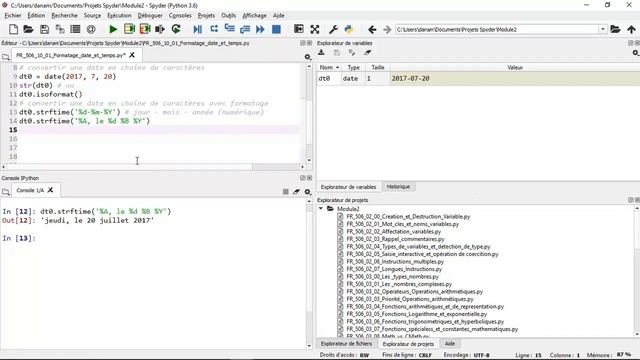Viewport: 640px width, 360px height.
Task: Toggle fullscreen mode icon
Action: [315, 29]
